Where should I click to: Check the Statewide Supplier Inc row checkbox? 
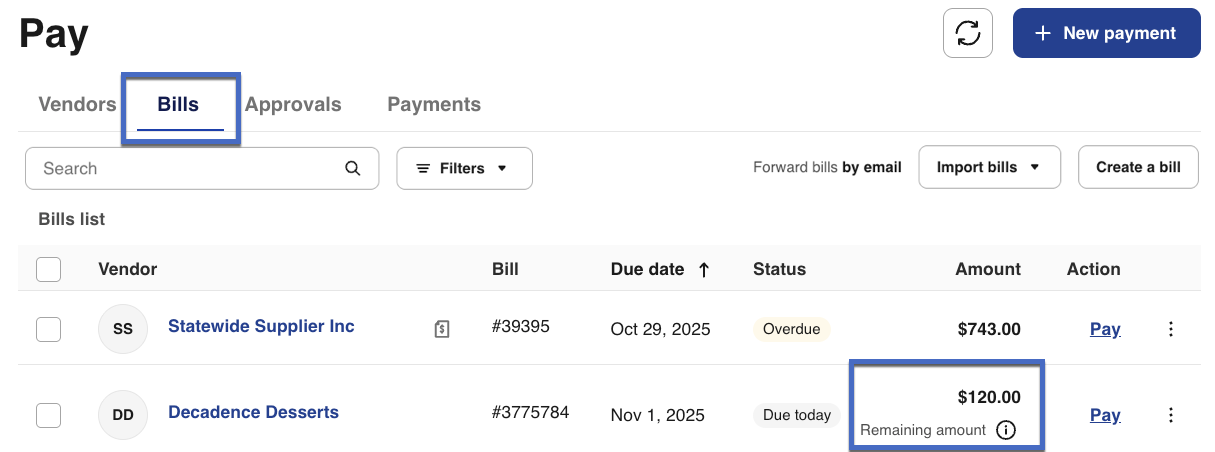tap(48, 329)
